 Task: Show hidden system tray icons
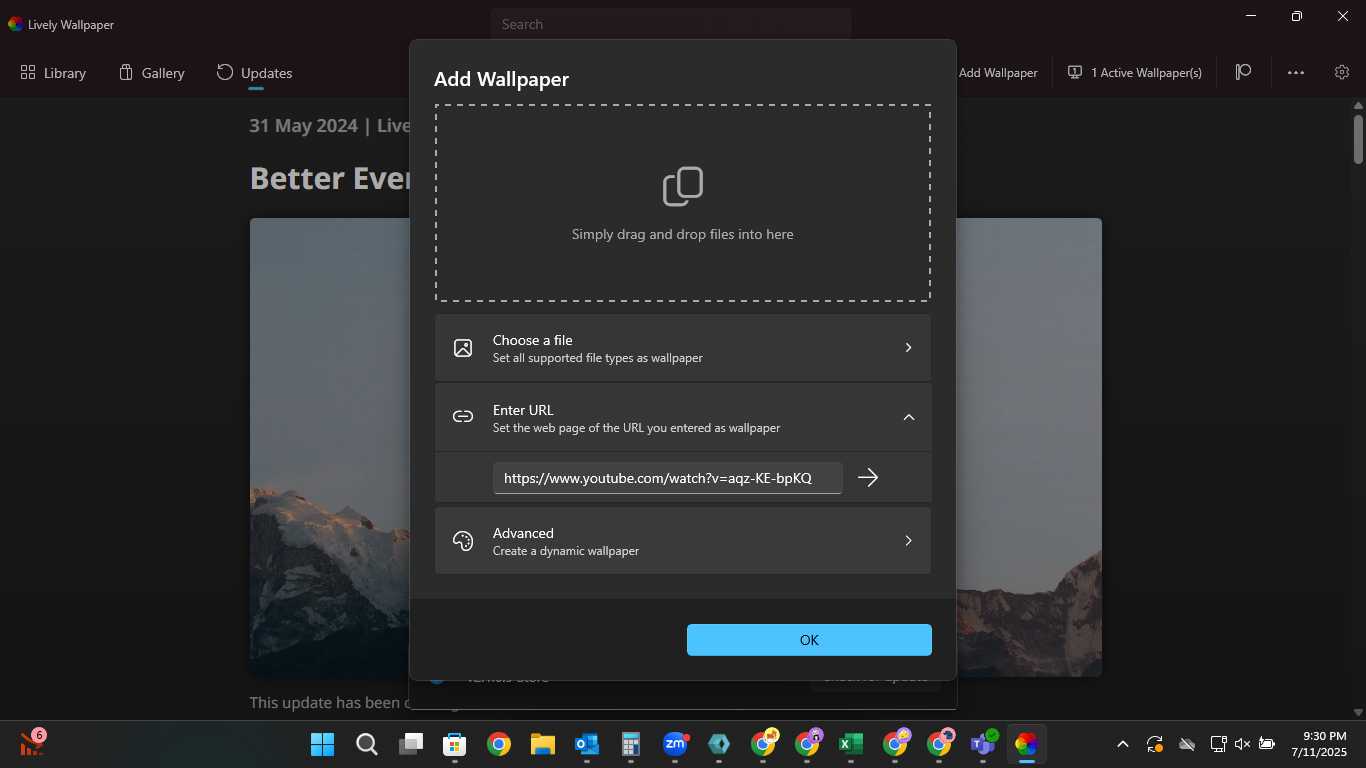(x=1122, y=744)
